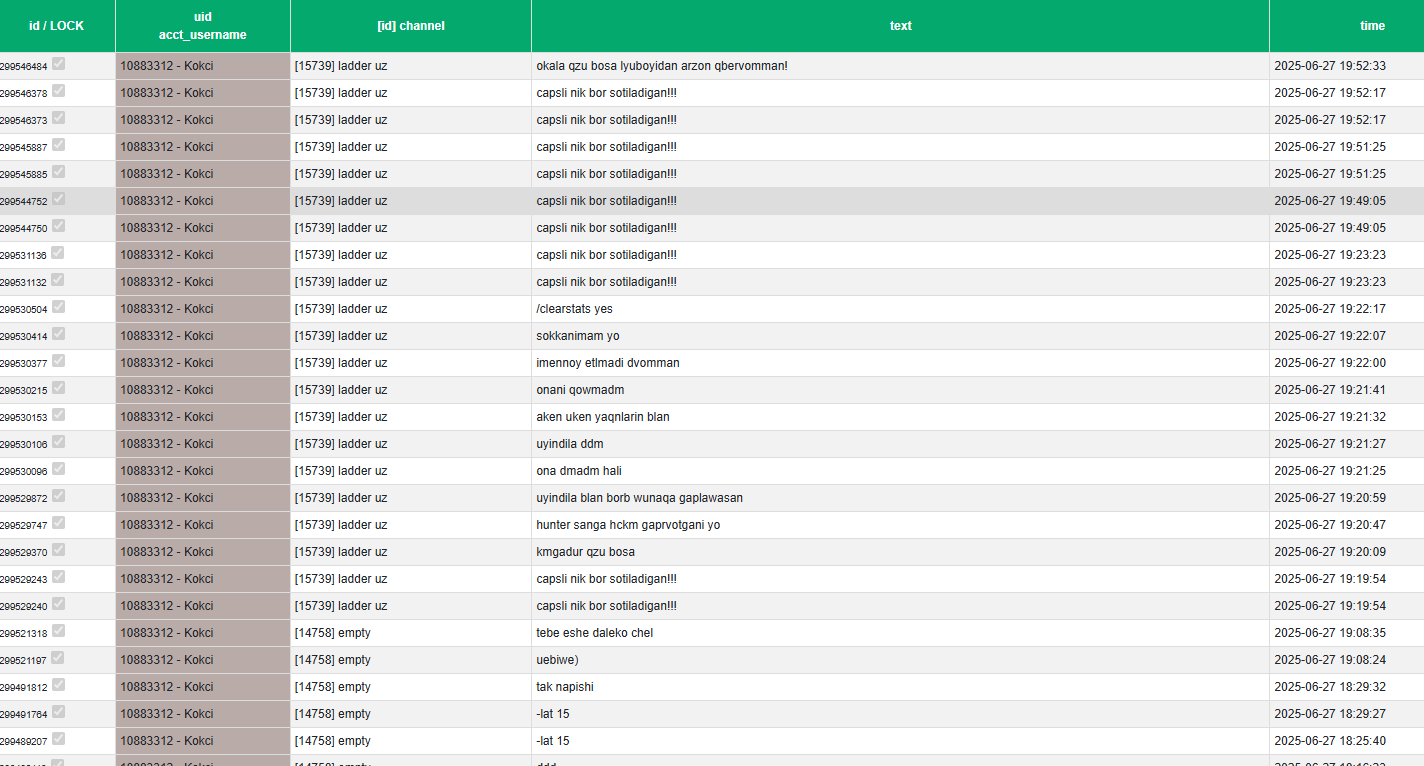
Task: Click the 'kmgadur qzu bosa' message
Action: (x=586, y=552)
